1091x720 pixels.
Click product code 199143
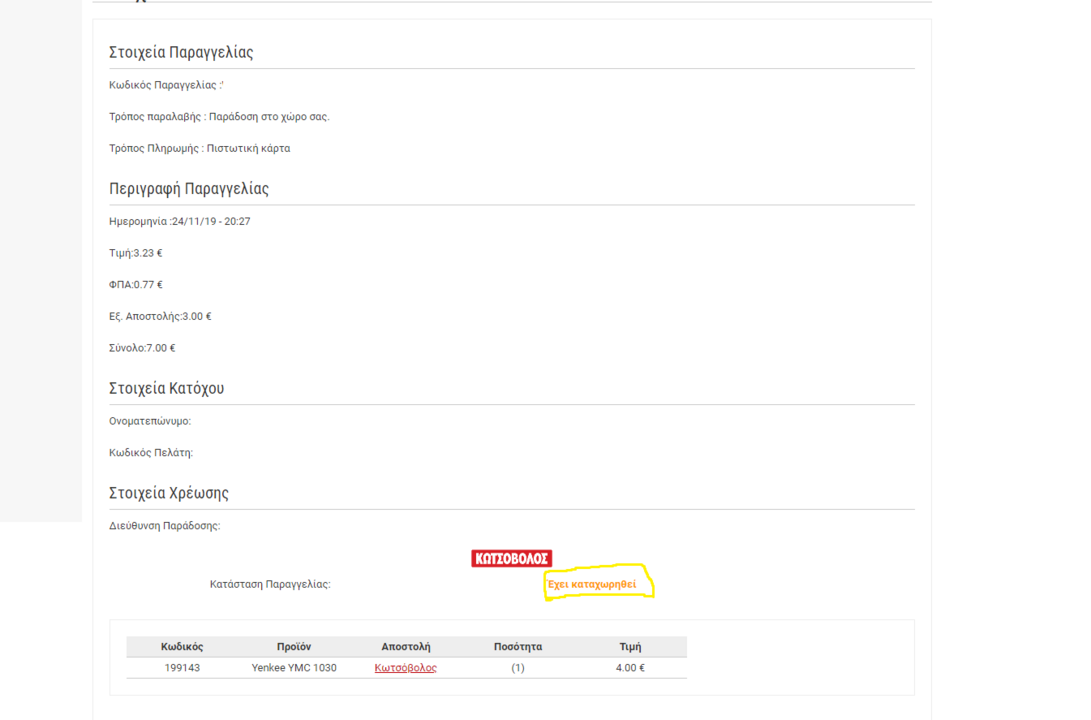click(182, 668)
